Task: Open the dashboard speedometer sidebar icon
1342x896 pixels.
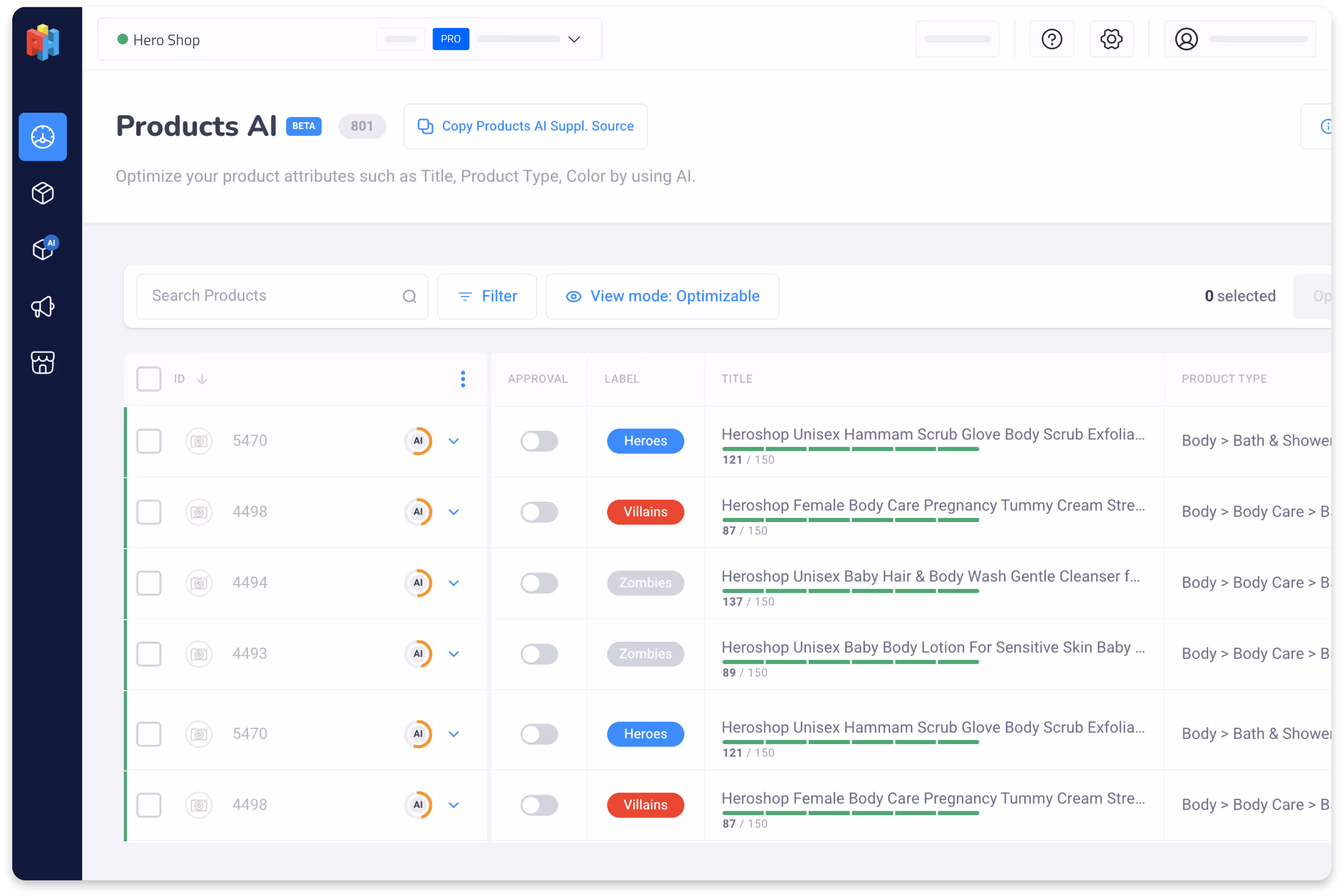Action: 42,137
